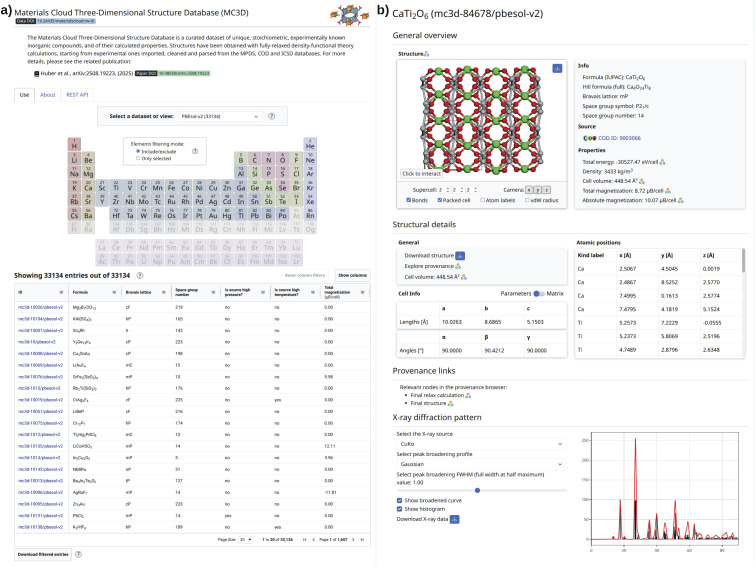The image size is (756, 567).
Task: Select the Only selected filtering mode
Action: pos(138,158)
